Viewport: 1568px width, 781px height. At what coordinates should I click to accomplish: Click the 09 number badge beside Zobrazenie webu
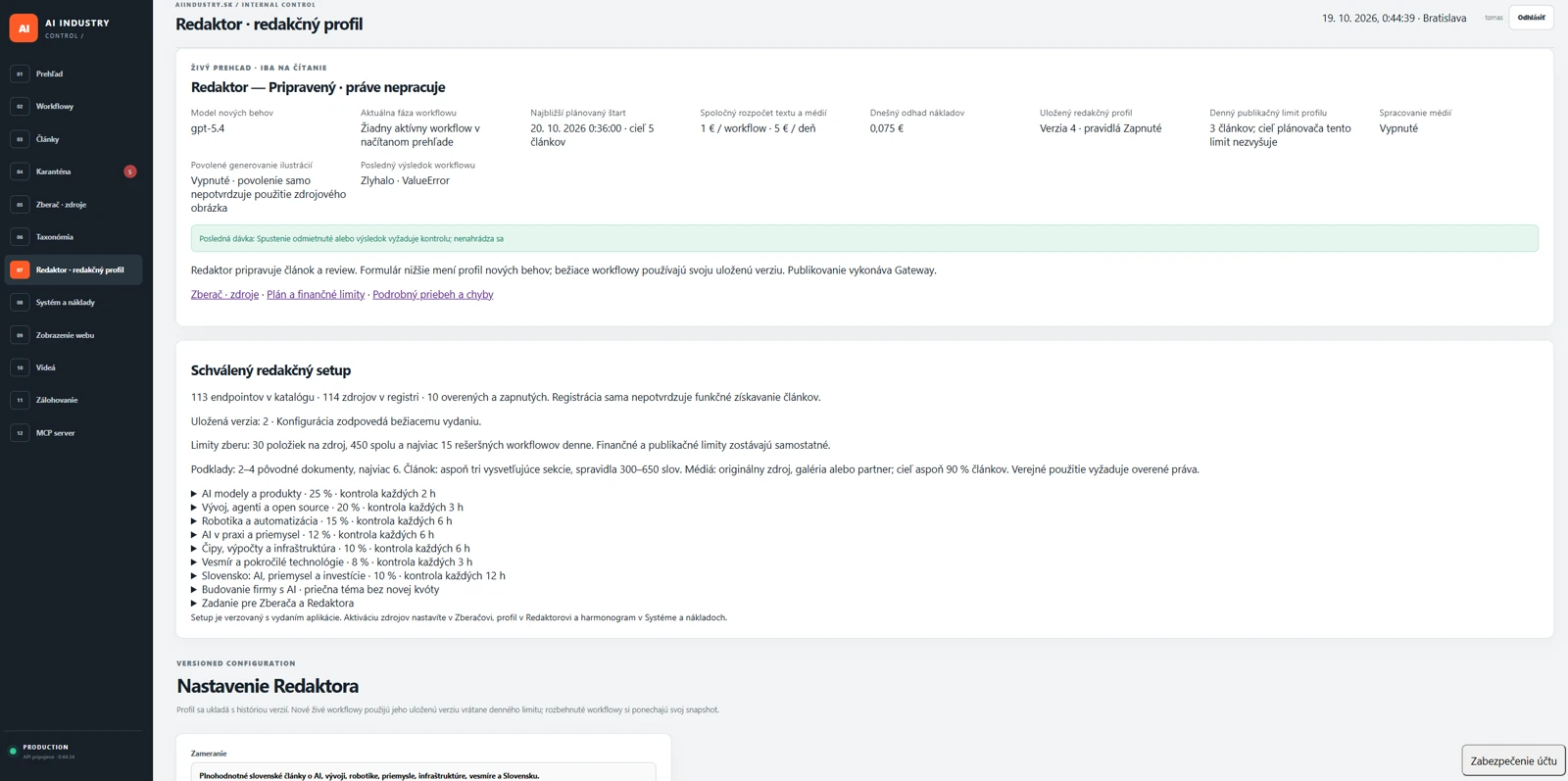20,335
